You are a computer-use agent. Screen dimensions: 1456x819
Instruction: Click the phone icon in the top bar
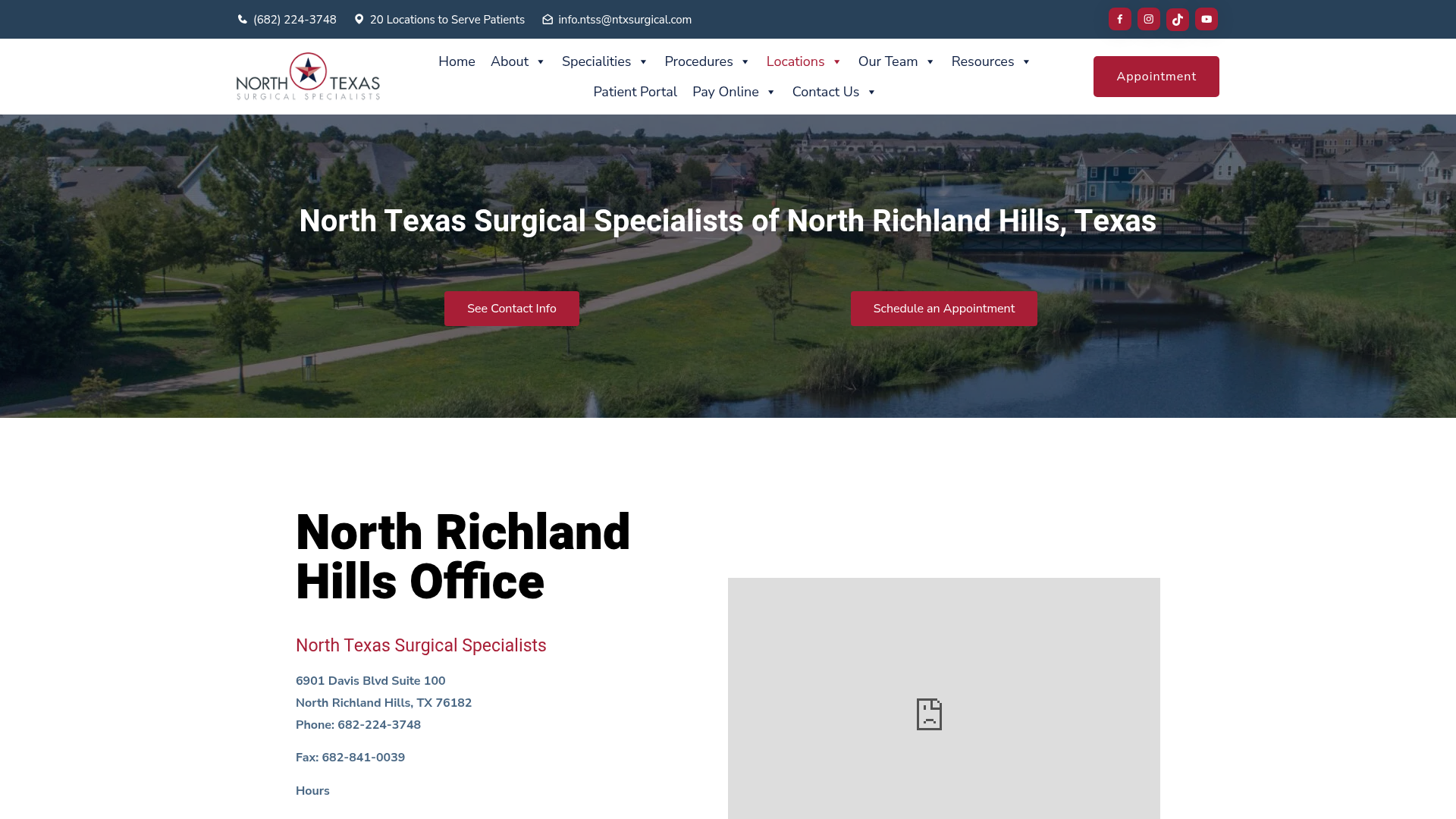point(241,19)
